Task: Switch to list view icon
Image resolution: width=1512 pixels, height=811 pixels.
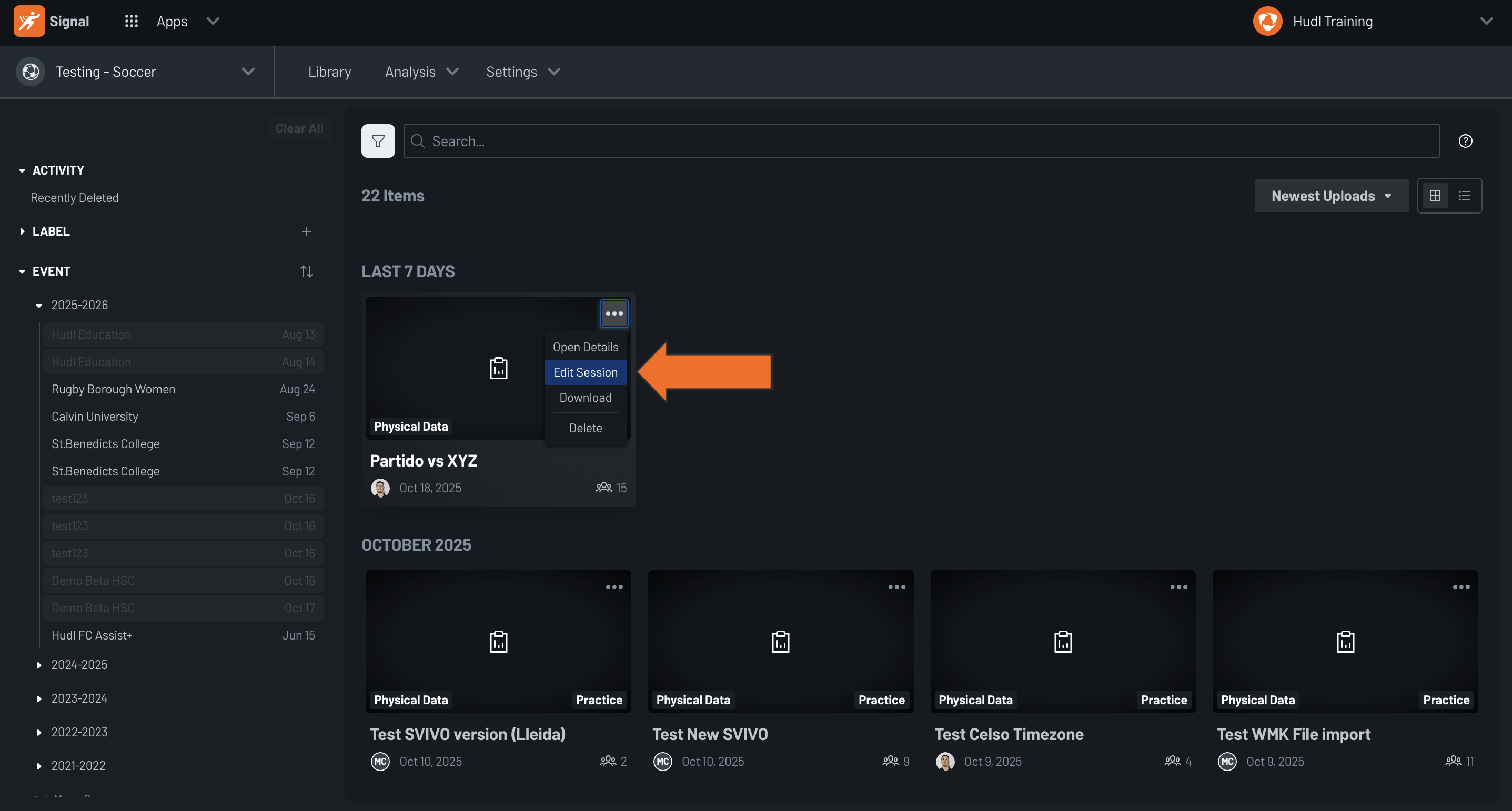Action: (1465, 196)
